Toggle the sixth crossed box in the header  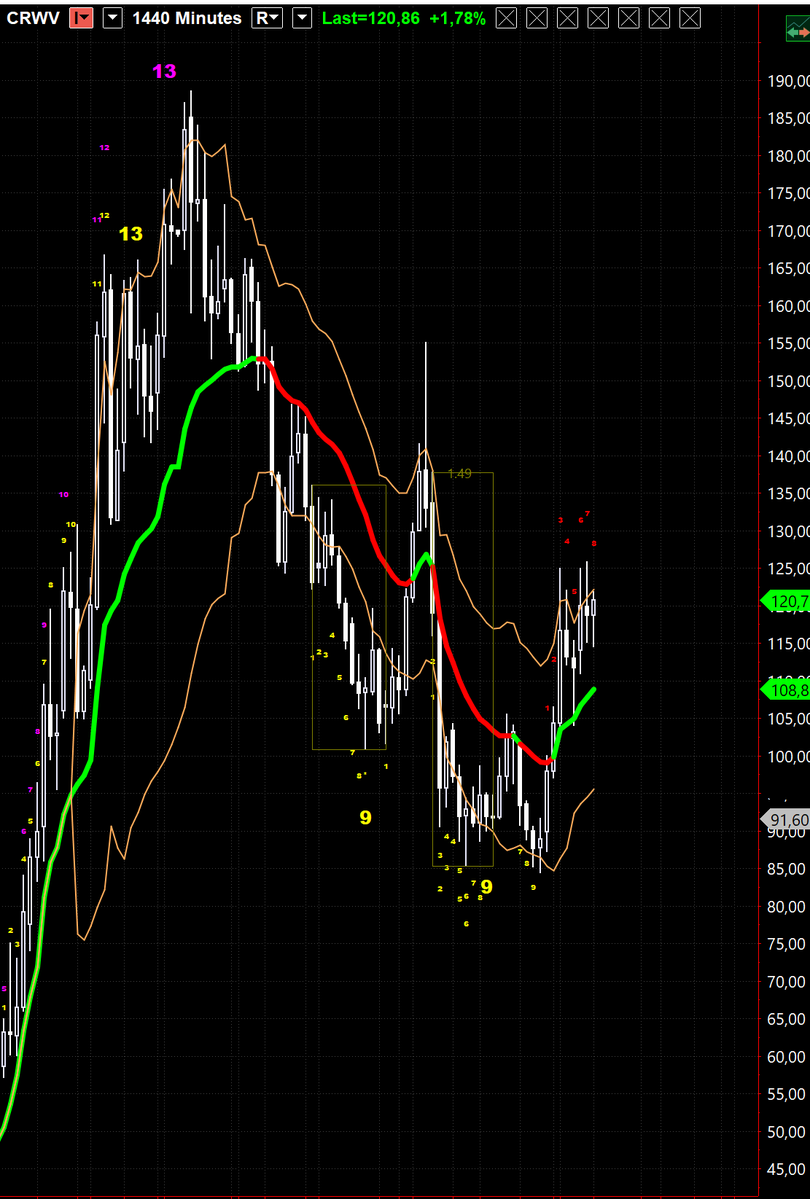pos(659,18)
